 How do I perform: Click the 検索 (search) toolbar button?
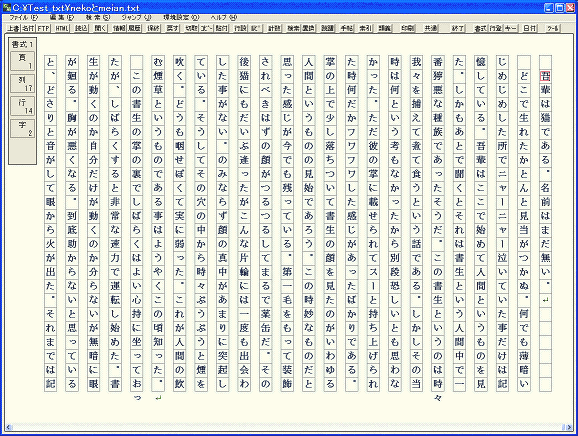point(293,28)
